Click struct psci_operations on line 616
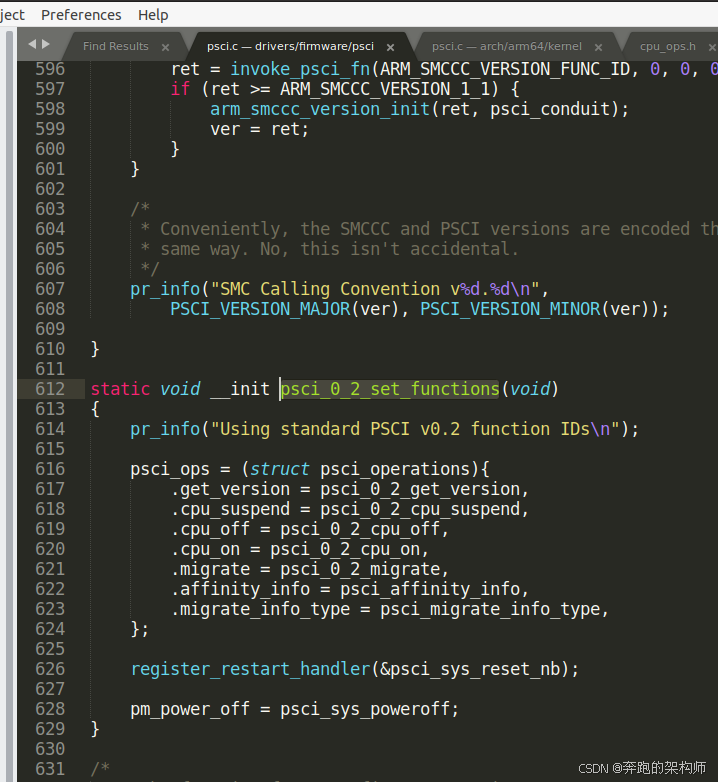The width and height of the screenshot is (718, 782). point(360,469)
